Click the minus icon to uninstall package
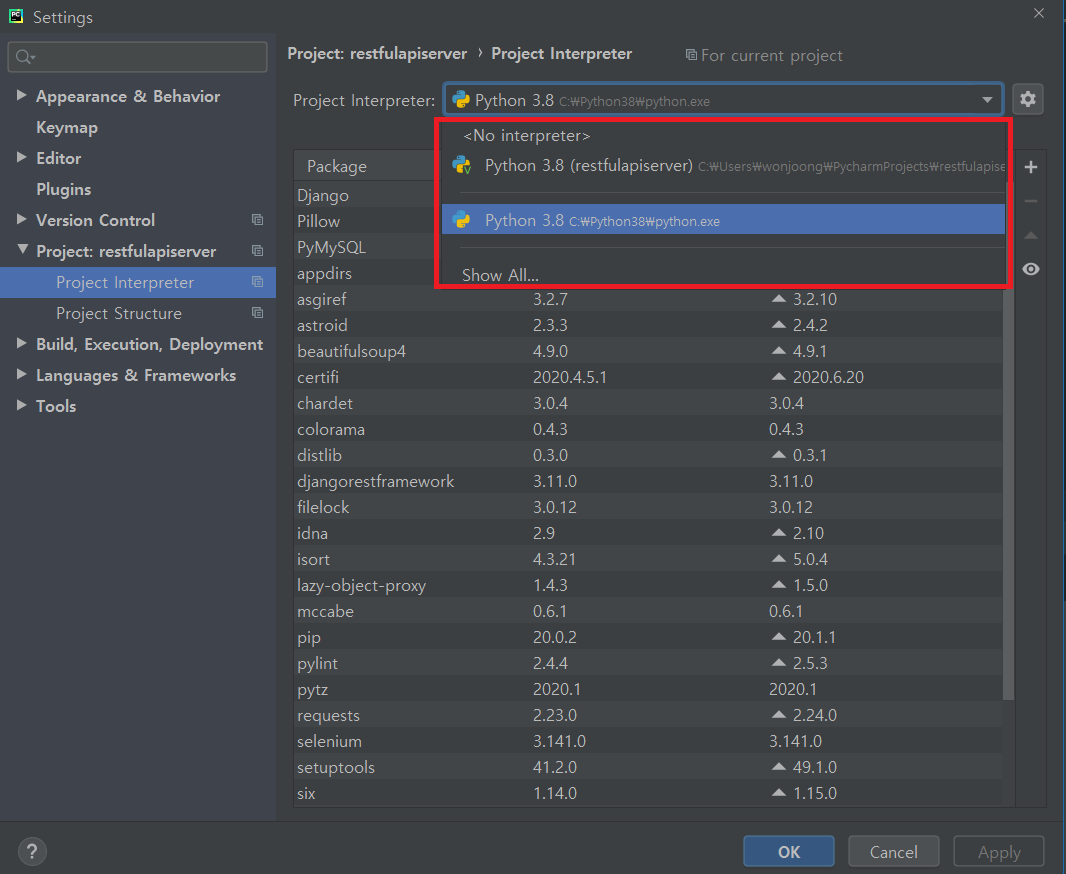1066x874 pixels. [x=1031, y=201]
